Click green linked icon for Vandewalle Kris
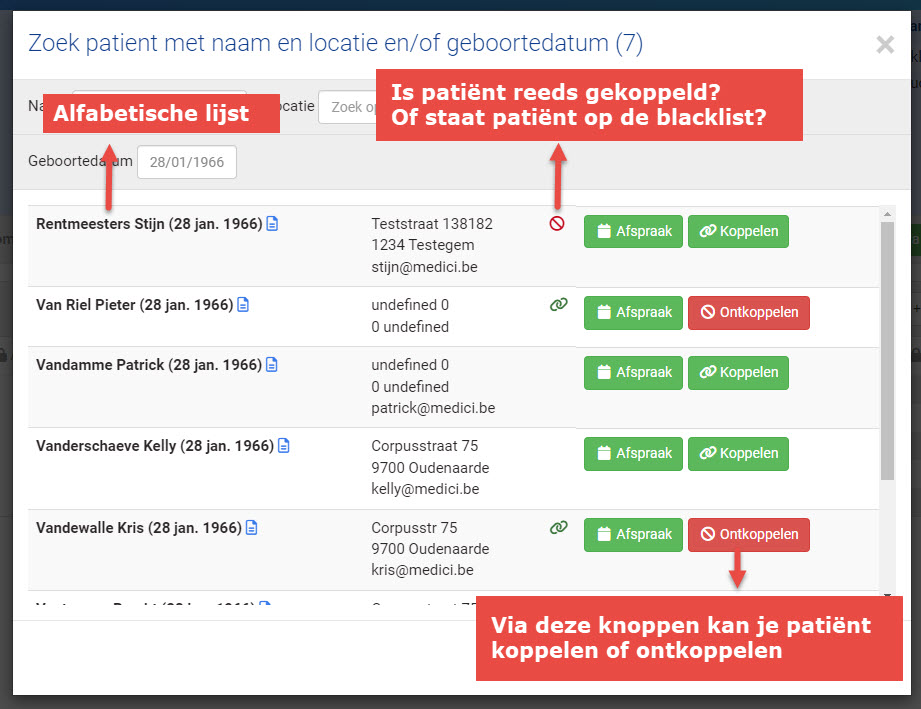 [x=559, y=527]
